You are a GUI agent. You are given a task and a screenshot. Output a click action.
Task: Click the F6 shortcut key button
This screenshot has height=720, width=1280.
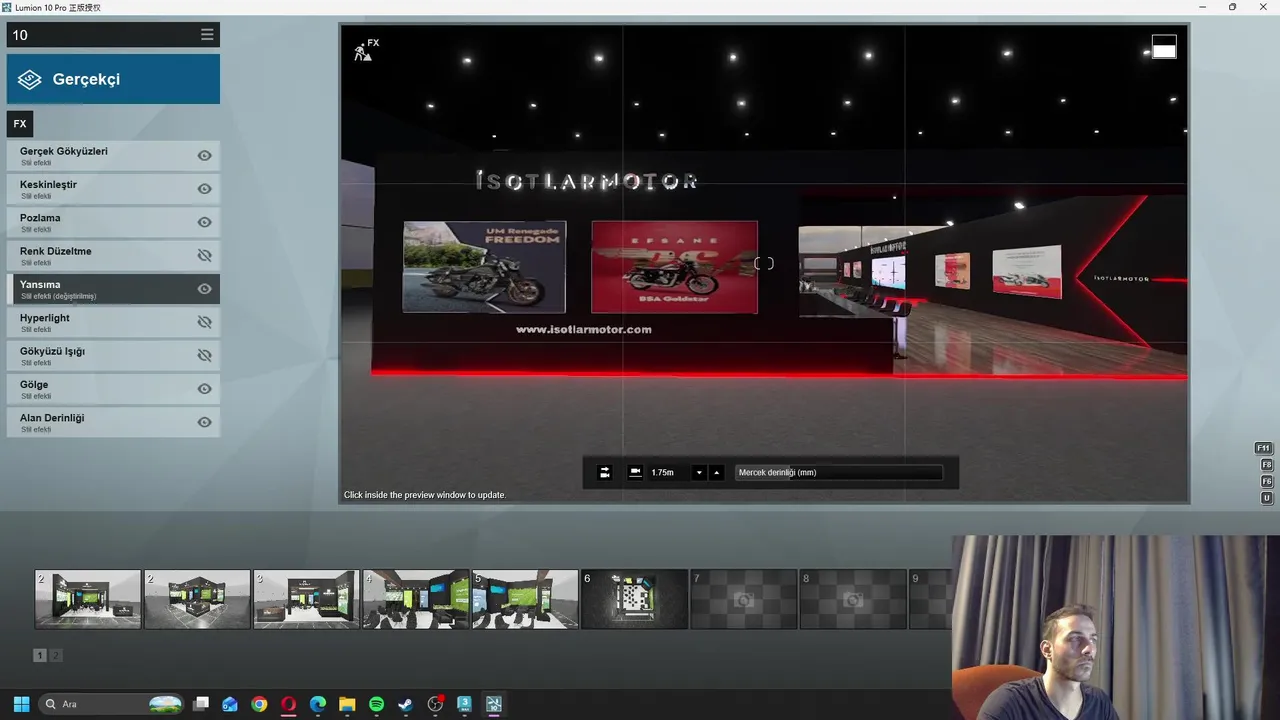[x=1266, y=481]
